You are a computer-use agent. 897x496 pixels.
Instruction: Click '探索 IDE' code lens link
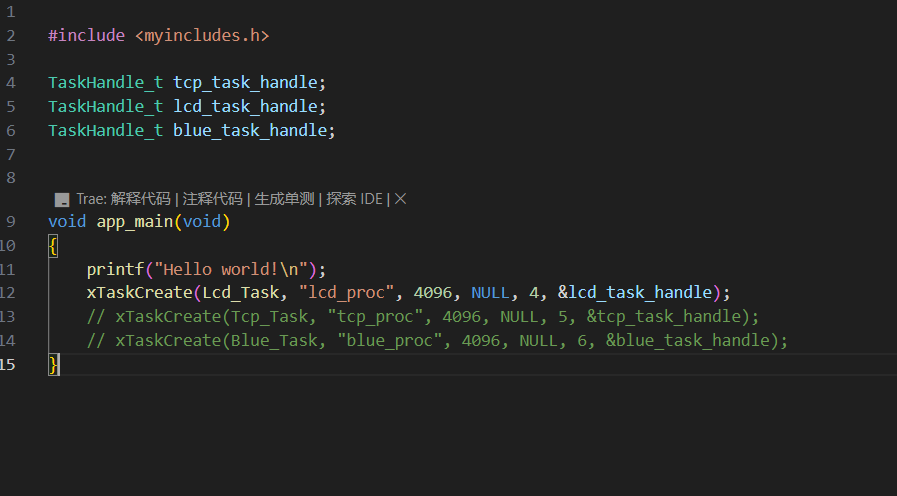[x=354, y=199]
